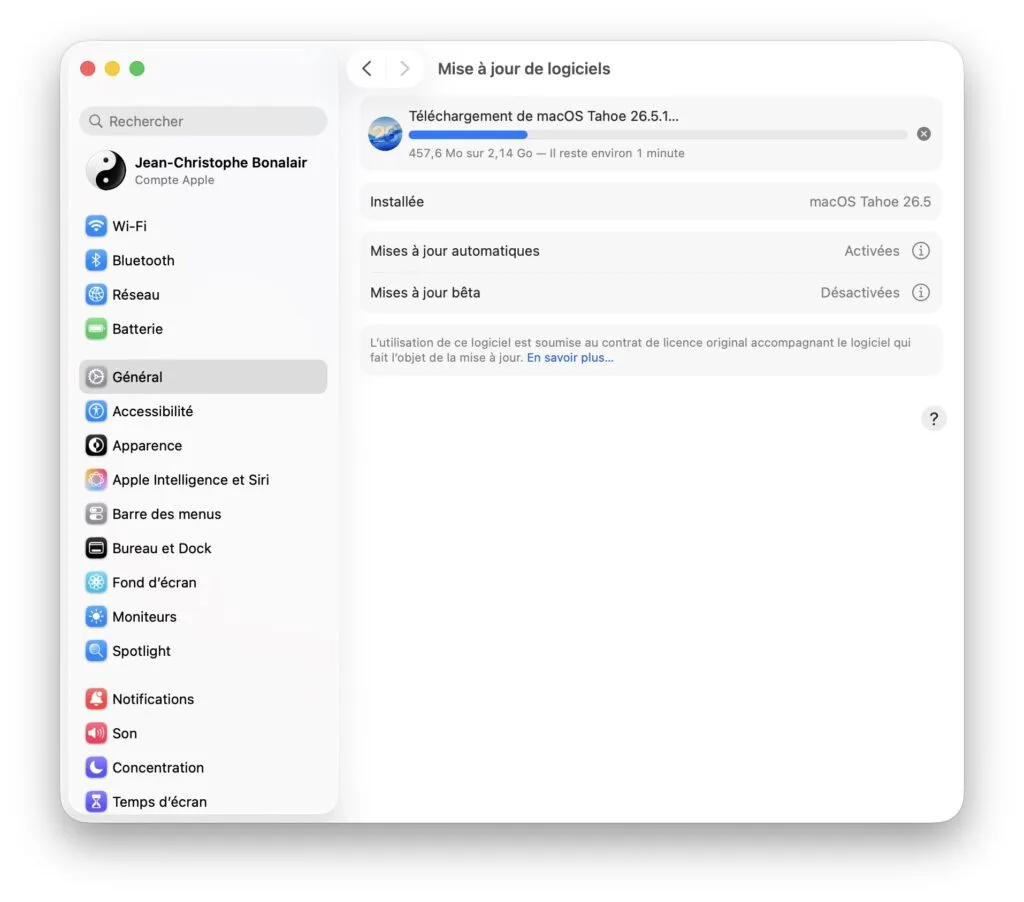Open Apparence settings
Screen dimensions: 1024x902
pyautogui.click(x=203, y=445)
